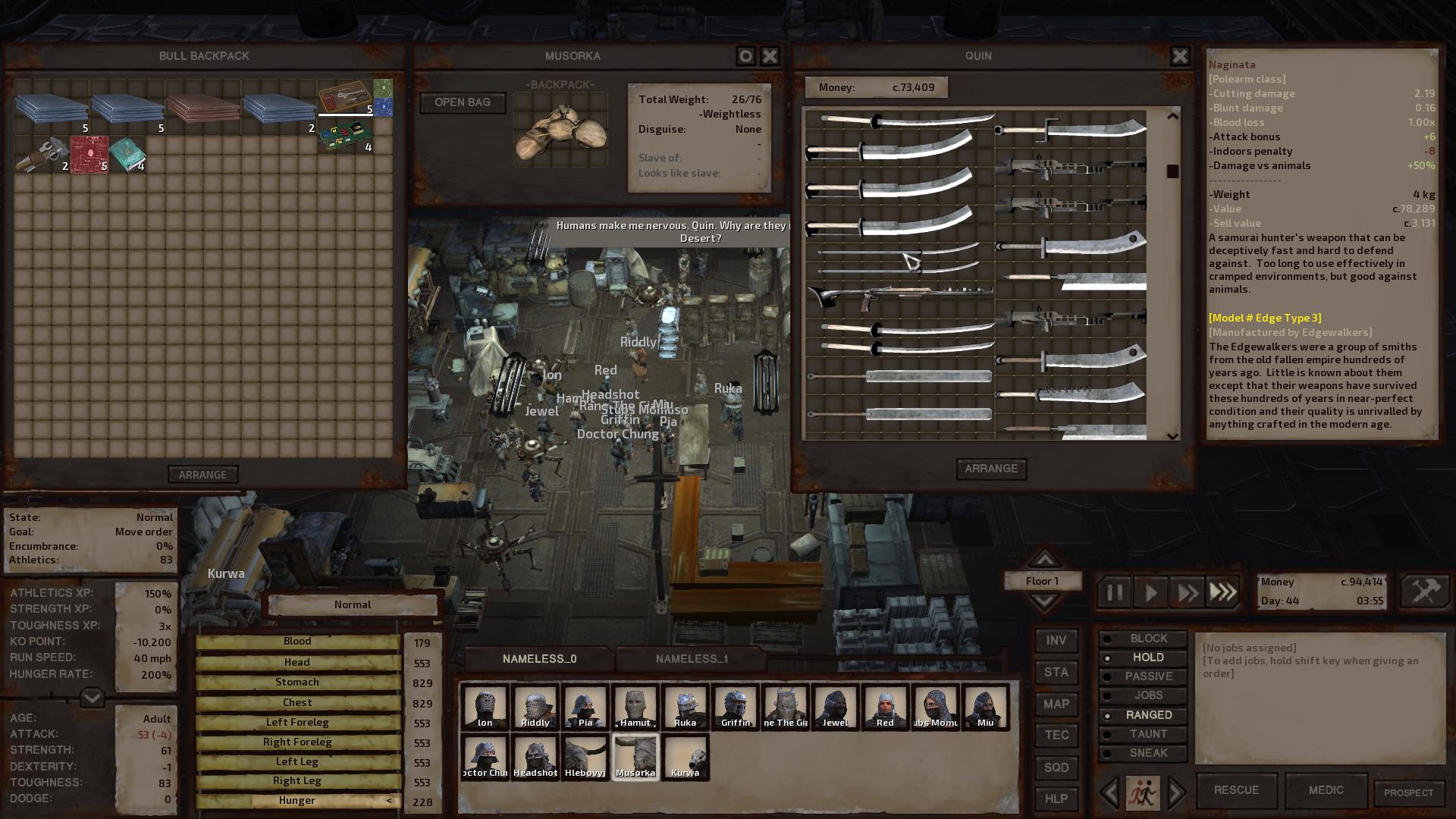Click OPEN BAG button
The image size is (1456, 819).
click(463, 102)
